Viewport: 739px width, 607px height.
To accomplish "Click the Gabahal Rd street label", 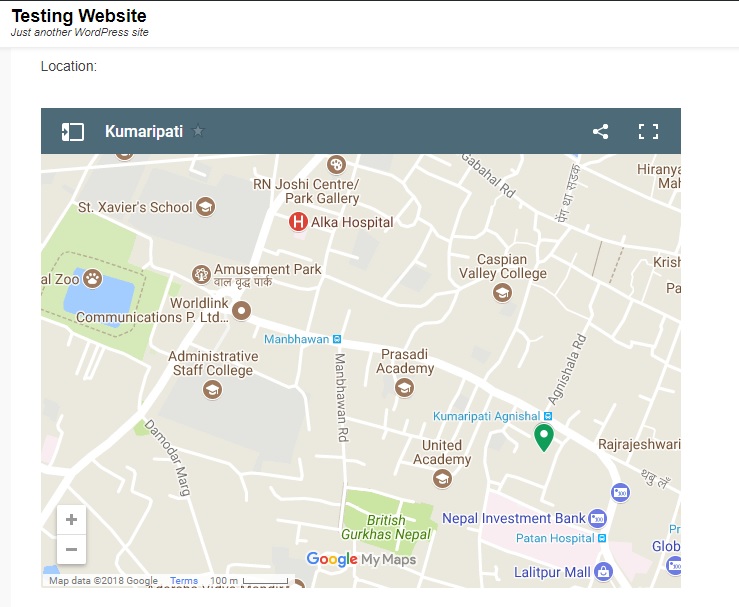I will [488, 175].
